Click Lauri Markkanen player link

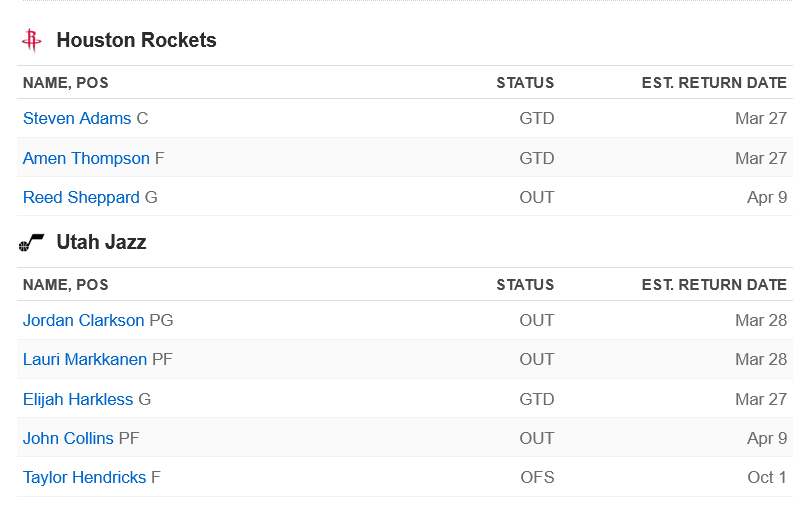[x=85, y=359]
